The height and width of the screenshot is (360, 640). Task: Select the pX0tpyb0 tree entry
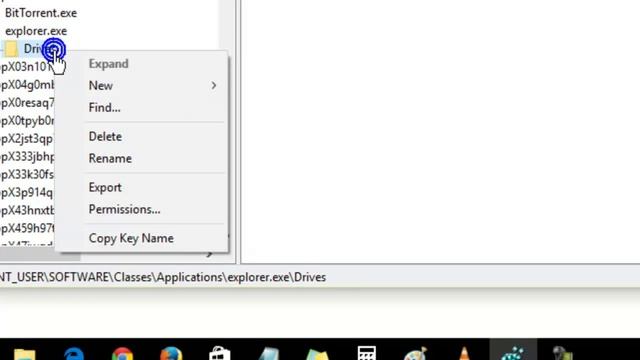tap(27, 121)
